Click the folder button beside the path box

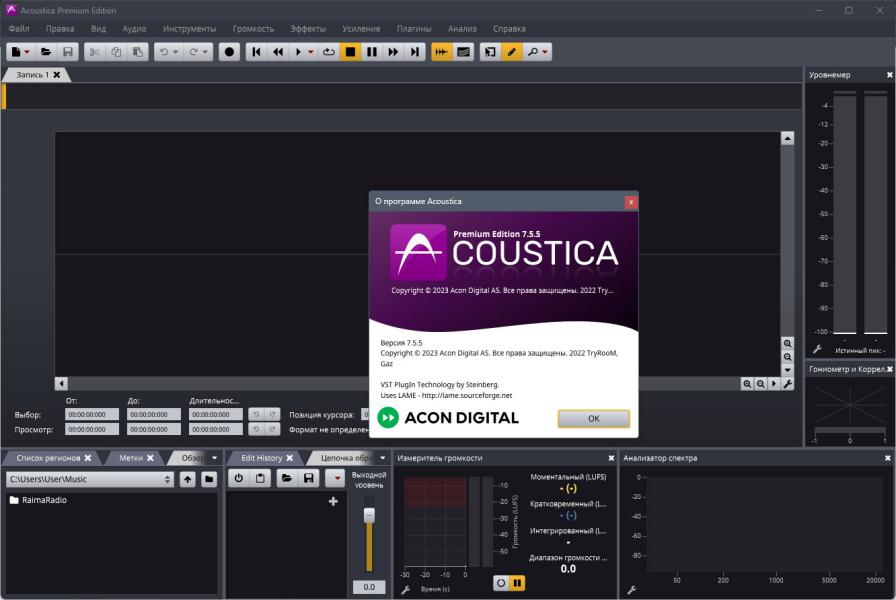click(209, 479)
